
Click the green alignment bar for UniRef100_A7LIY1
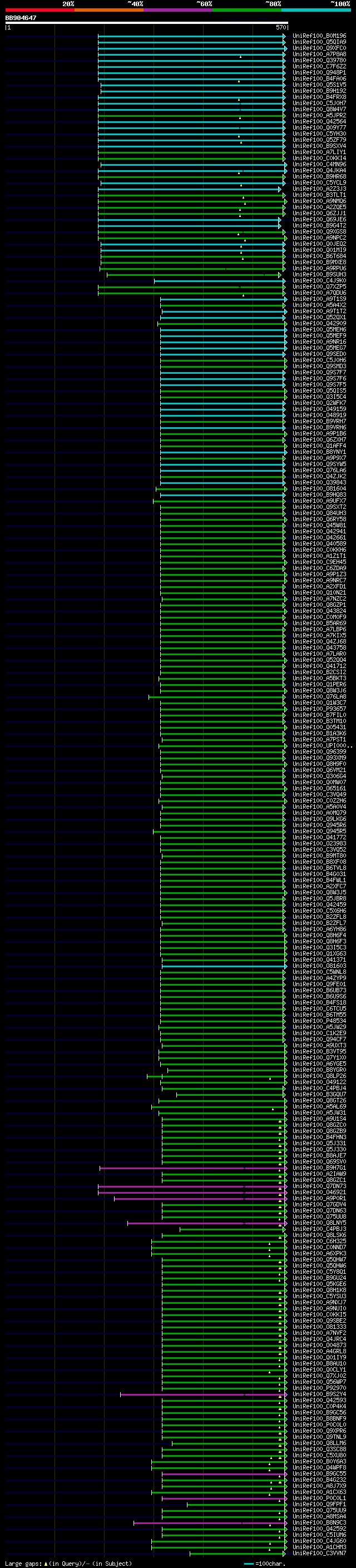coord(192,152)
